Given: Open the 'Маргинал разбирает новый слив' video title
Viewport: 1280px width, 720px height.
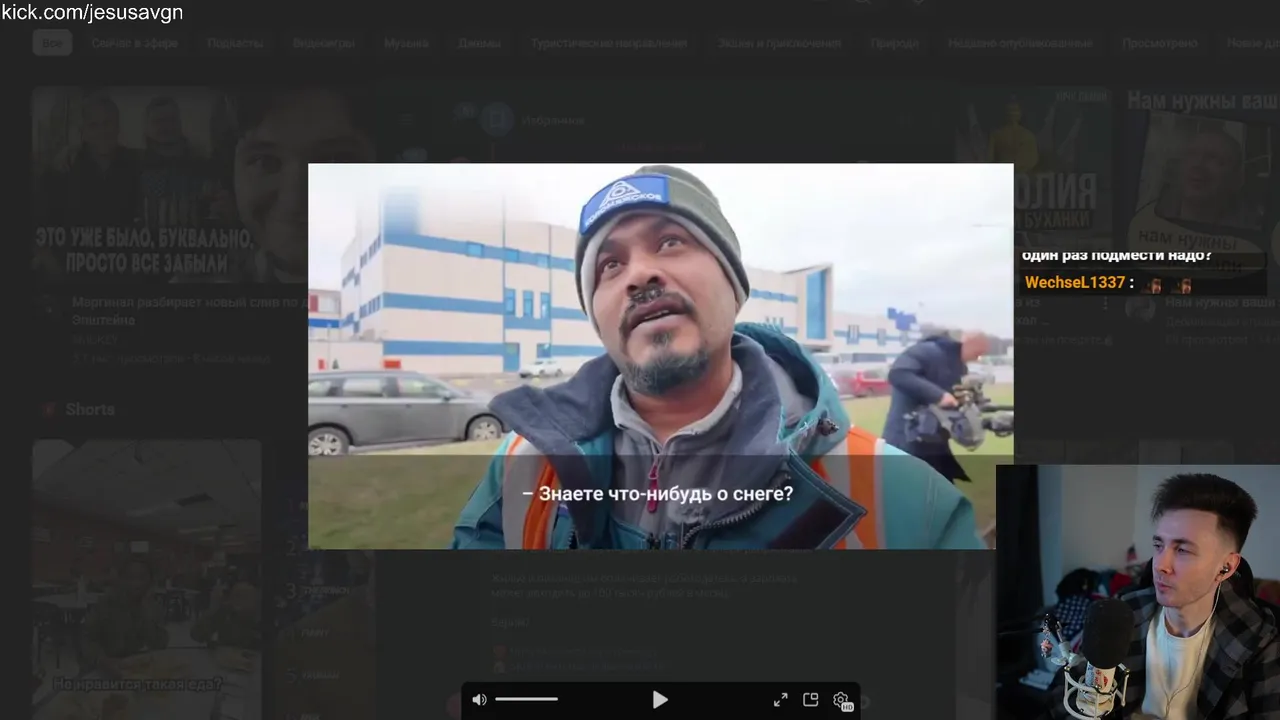Looking at the screenshot, I should (x=190, y=310).
